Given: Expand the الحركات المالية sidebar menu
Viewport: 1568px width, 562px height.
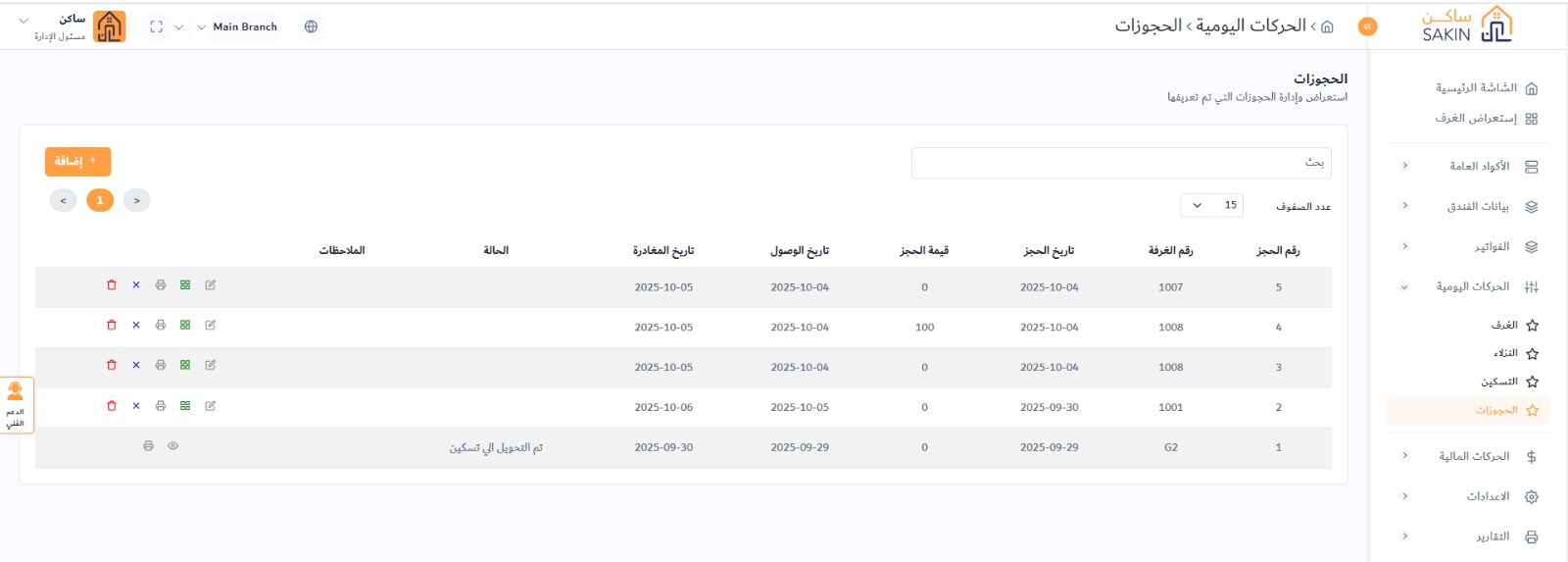Looking at the screenshot, I should 1473,456.
